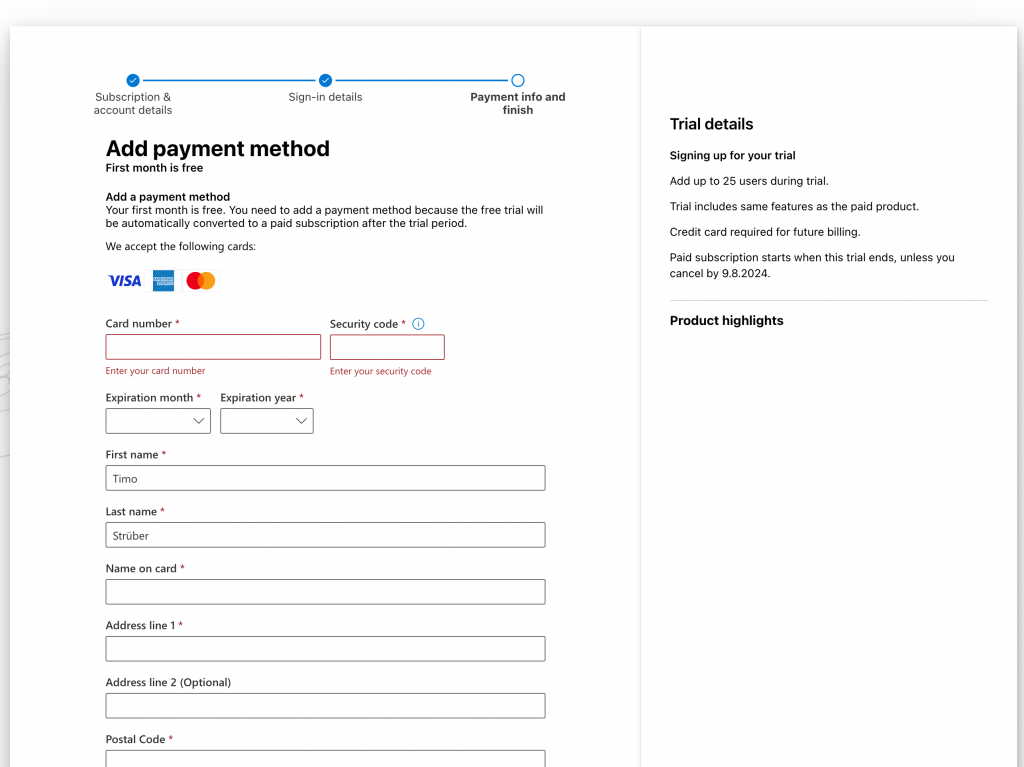Open the Expiration month dropdown
The width and height of the screenshot is (1024, 767).
pos(158,421)
